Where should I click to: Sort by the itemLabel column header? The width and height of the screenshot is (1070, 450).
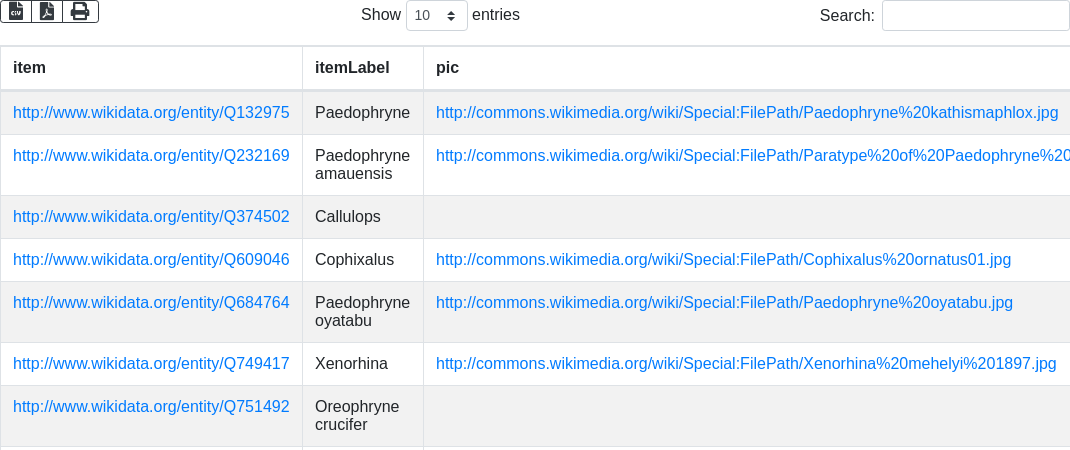[x=352, y=68]
